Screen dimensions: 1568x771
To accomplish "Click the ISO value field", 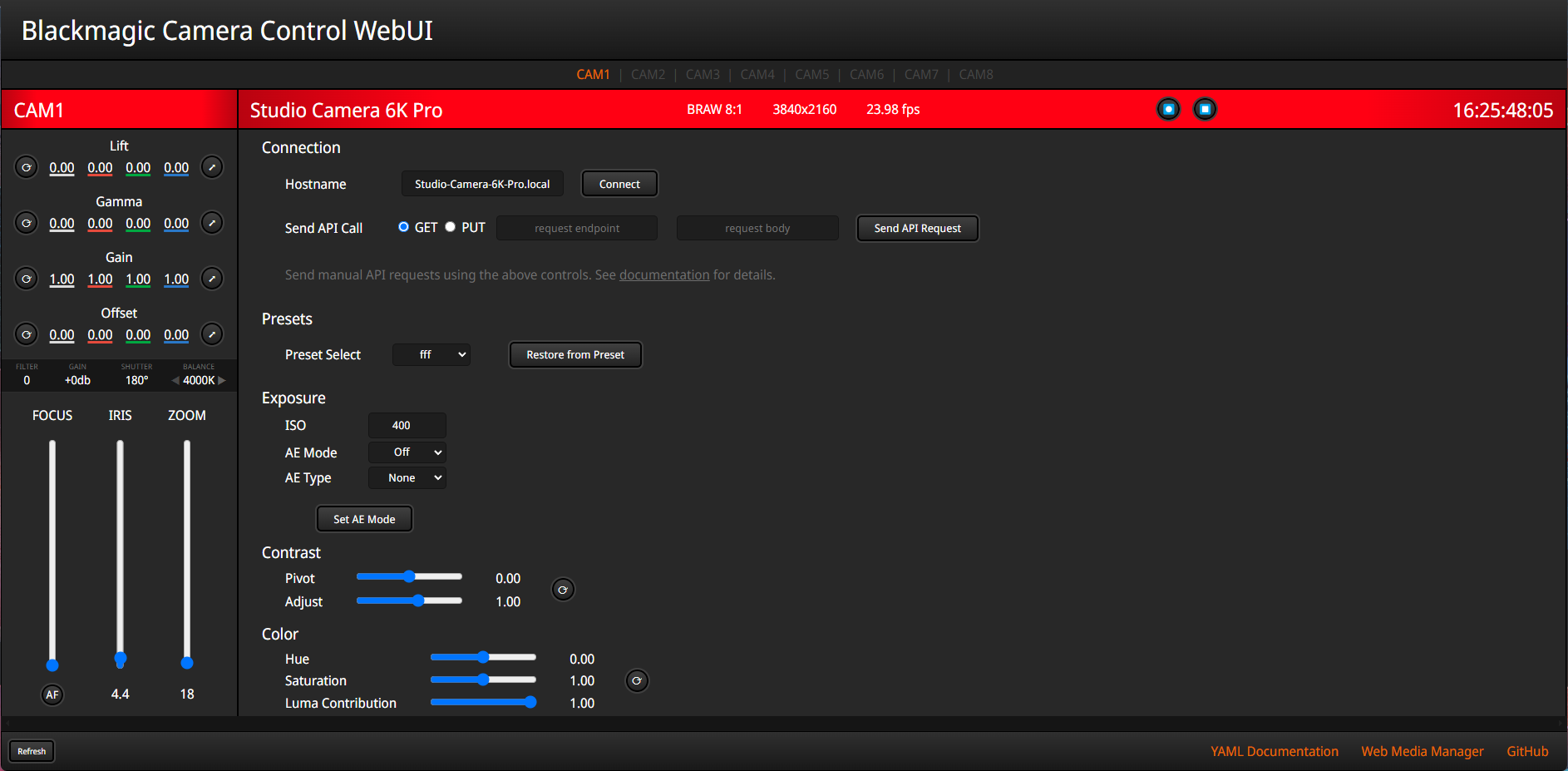I will (407, 425).
